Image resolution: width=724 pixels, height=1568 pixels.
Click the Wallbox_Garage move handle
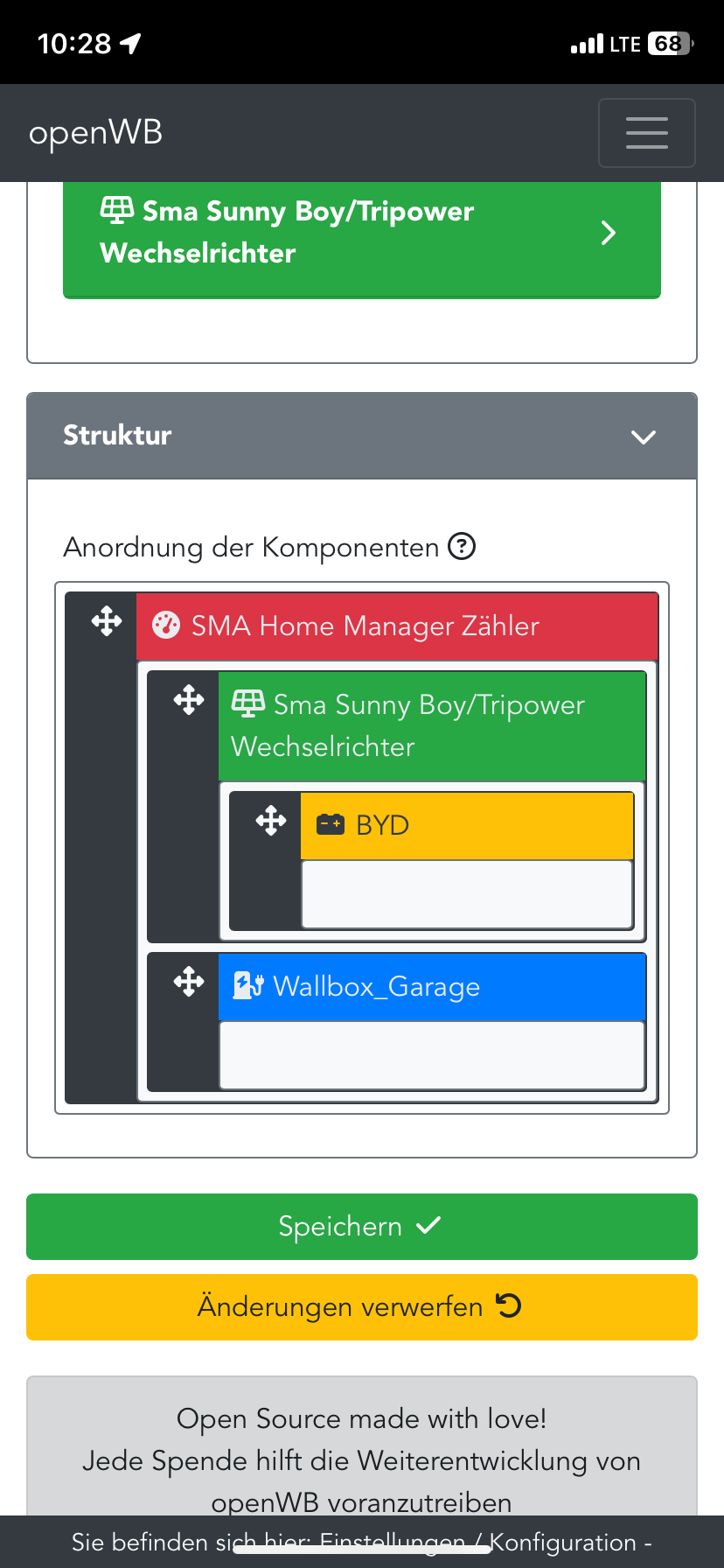189,982
